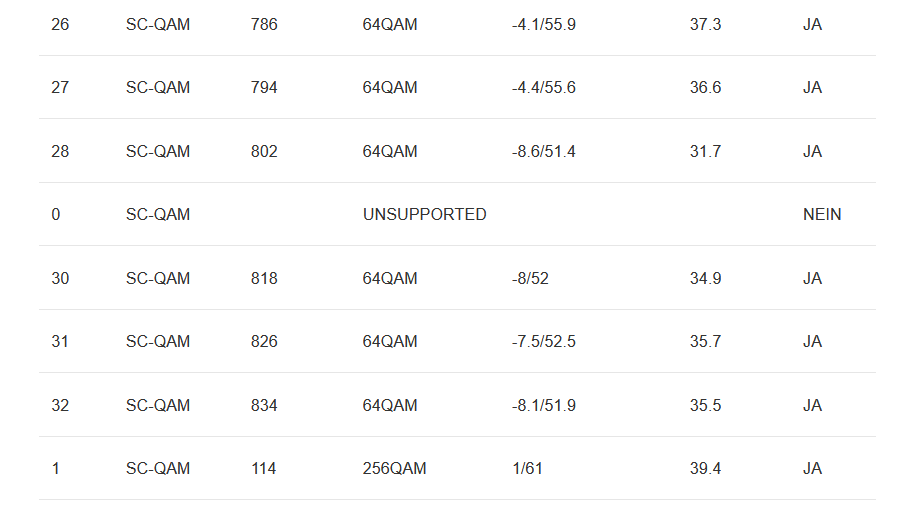
Task: Select power level 1/61
Action: click(x=527, y=469)
